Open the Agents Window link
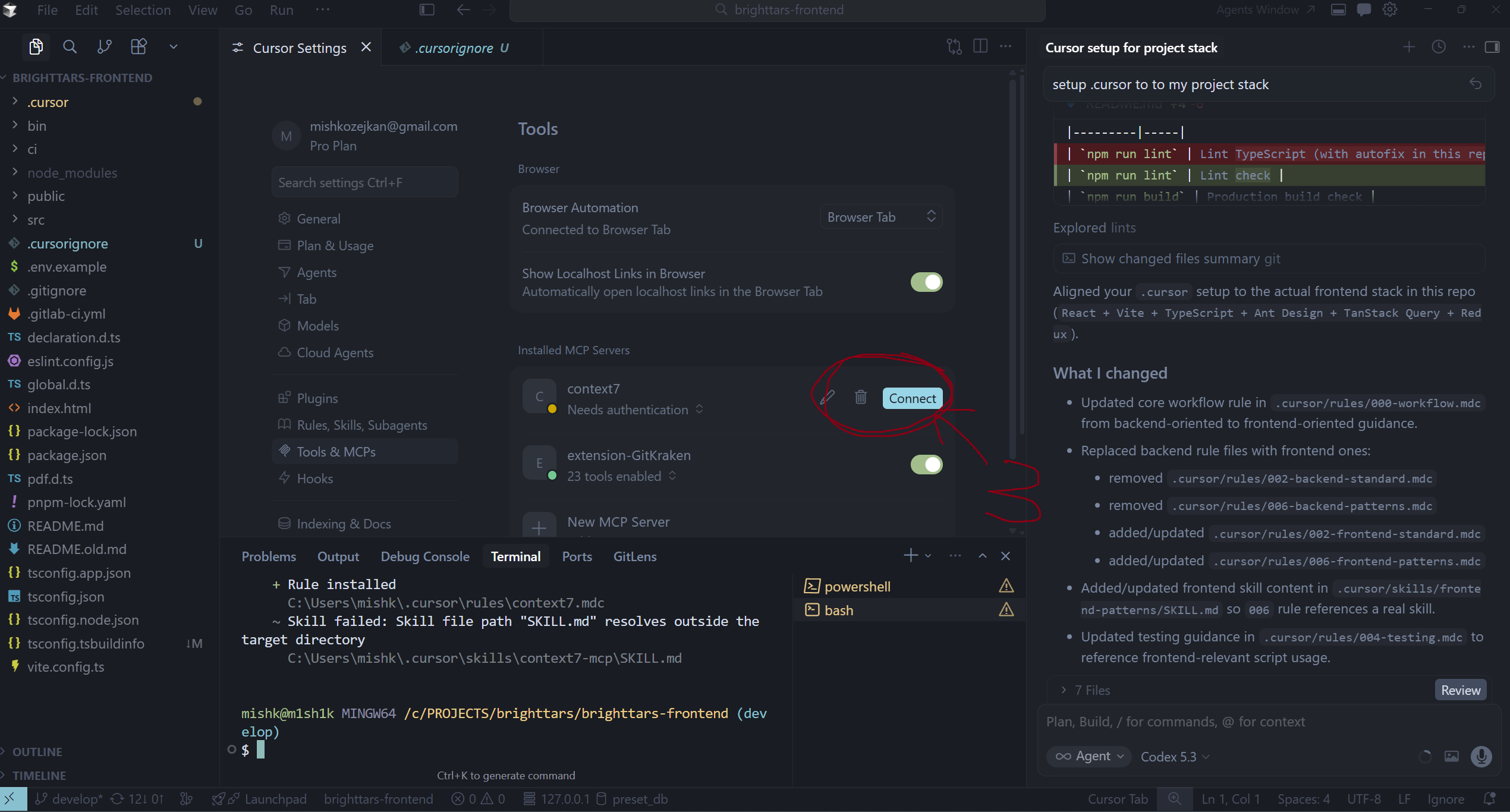This screenshot has width=1510, height=812. [1265, 10]
